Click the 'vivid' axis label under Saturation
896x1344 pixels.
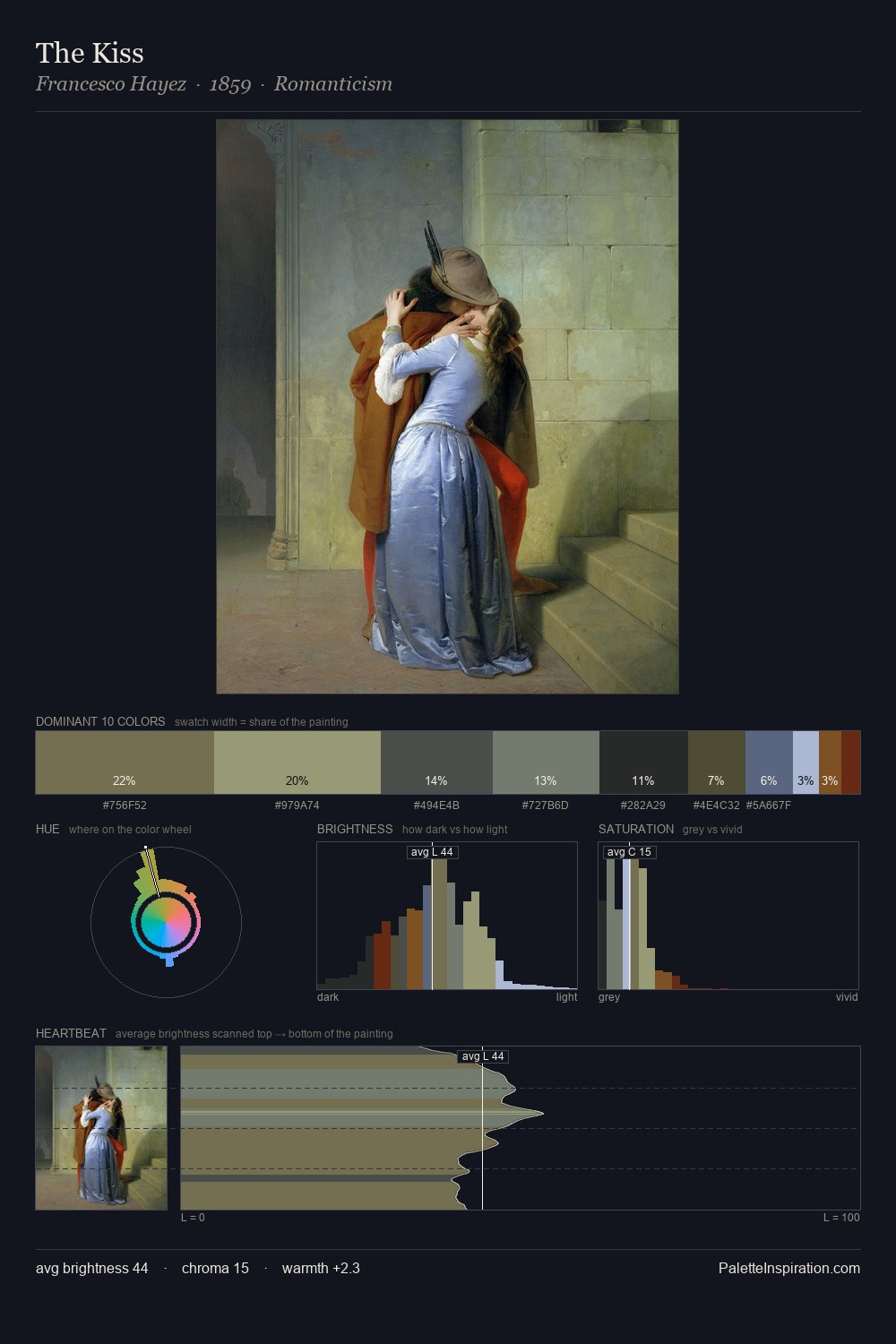pyautogui.click(x=847, y=997)
